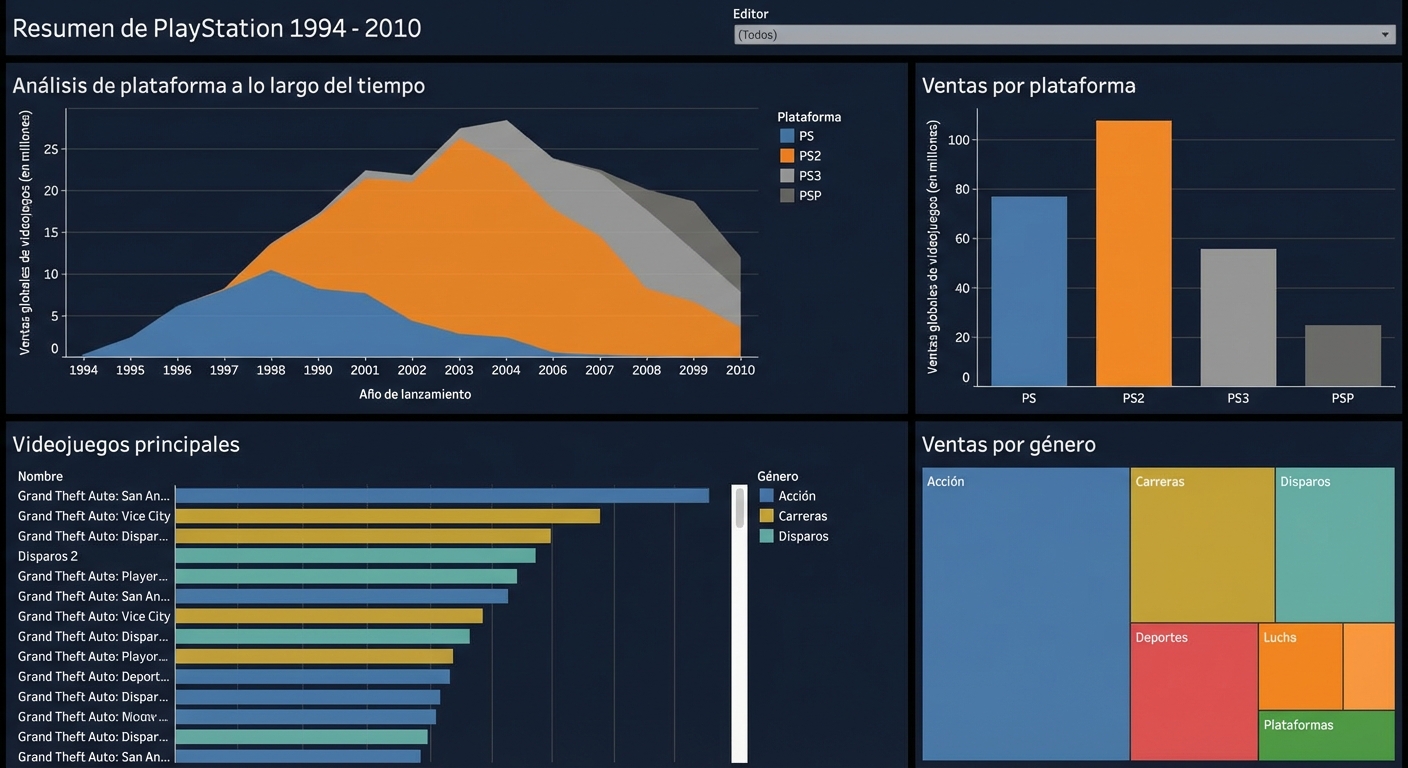Click the dashboard title Resumen de PlayStation 1994 - 2010

[217, 28]
